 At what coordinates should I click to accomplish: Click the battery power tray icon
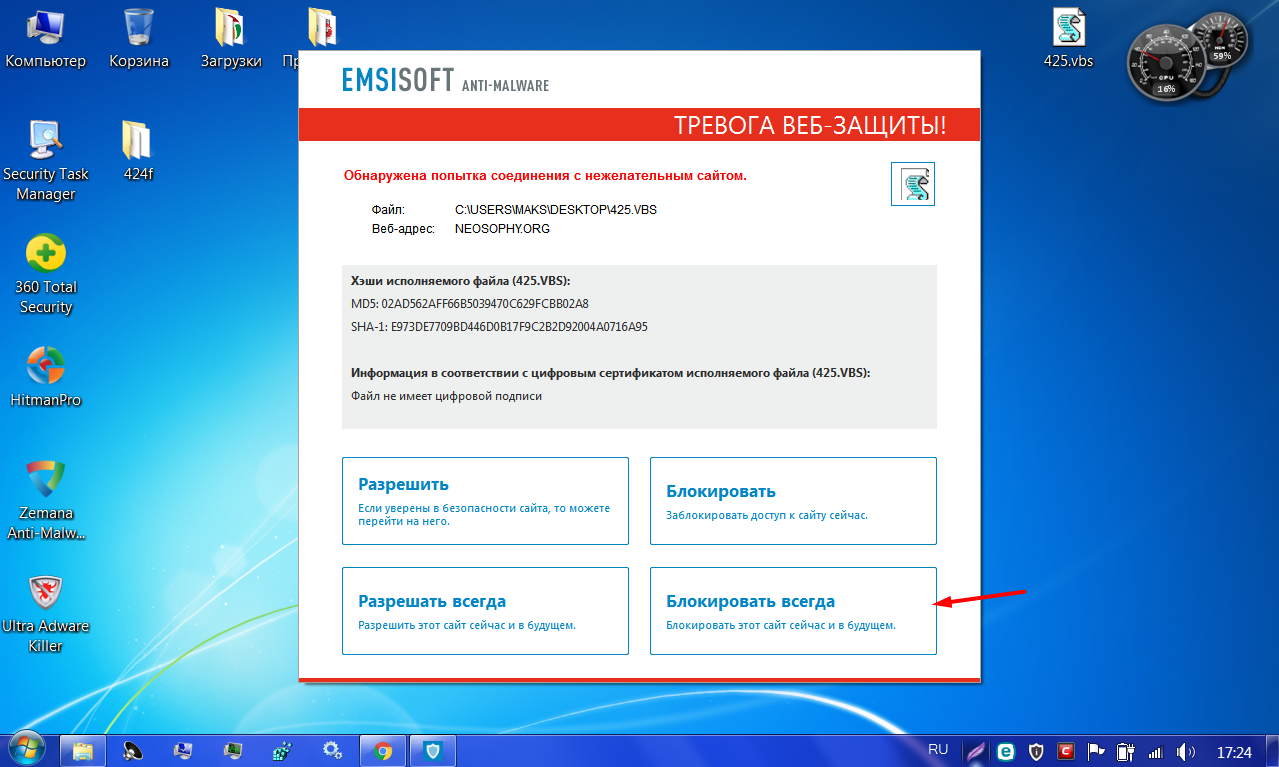point(1125,751)
